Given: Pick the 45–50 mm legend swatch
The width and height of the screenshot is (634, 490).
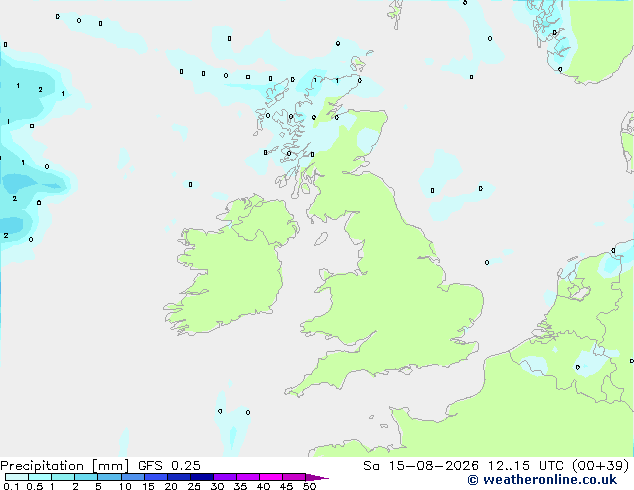Looking at the screenshot, I should click(x=294, y=477).
